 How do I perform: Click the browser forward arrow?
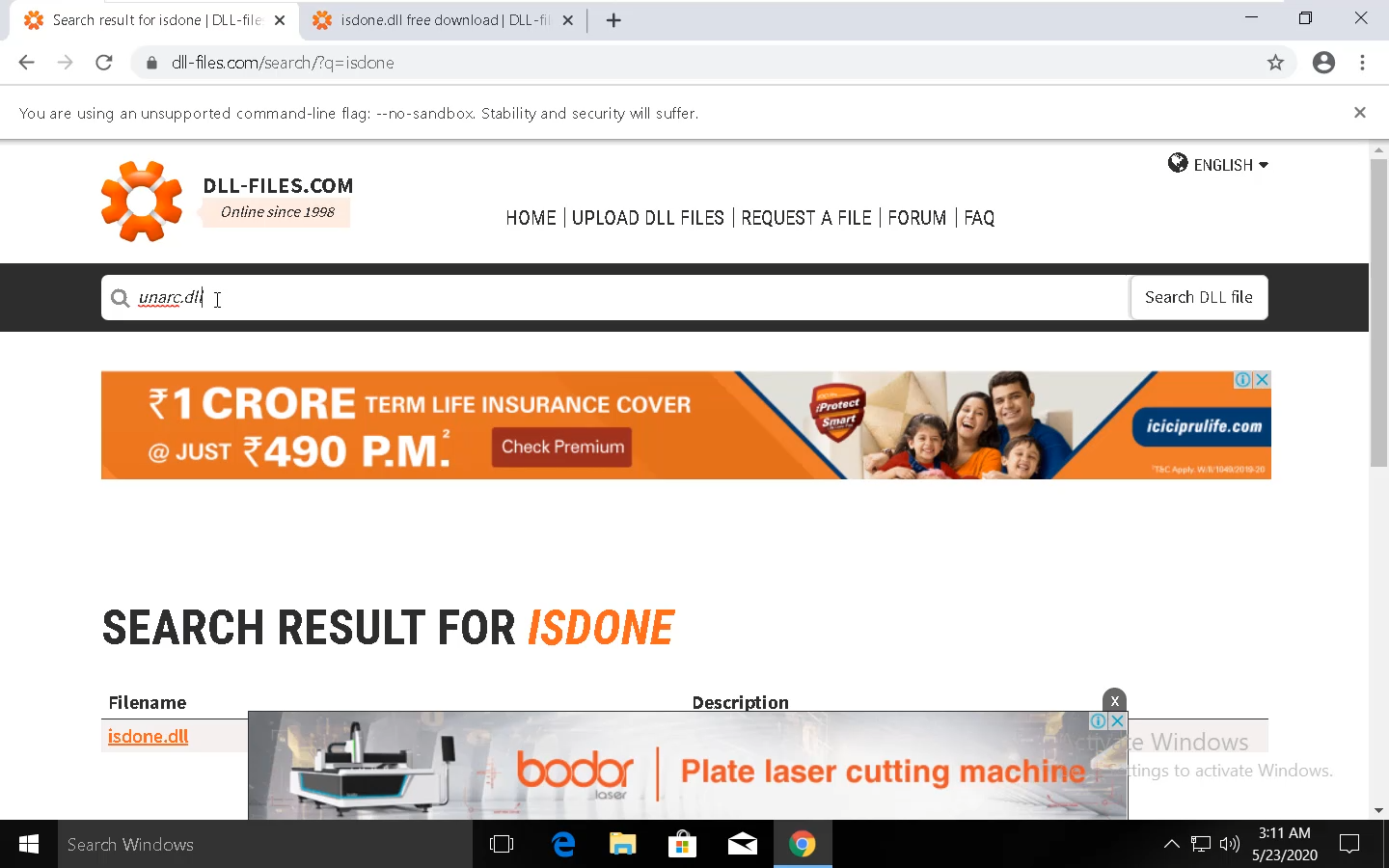point(65,63)
